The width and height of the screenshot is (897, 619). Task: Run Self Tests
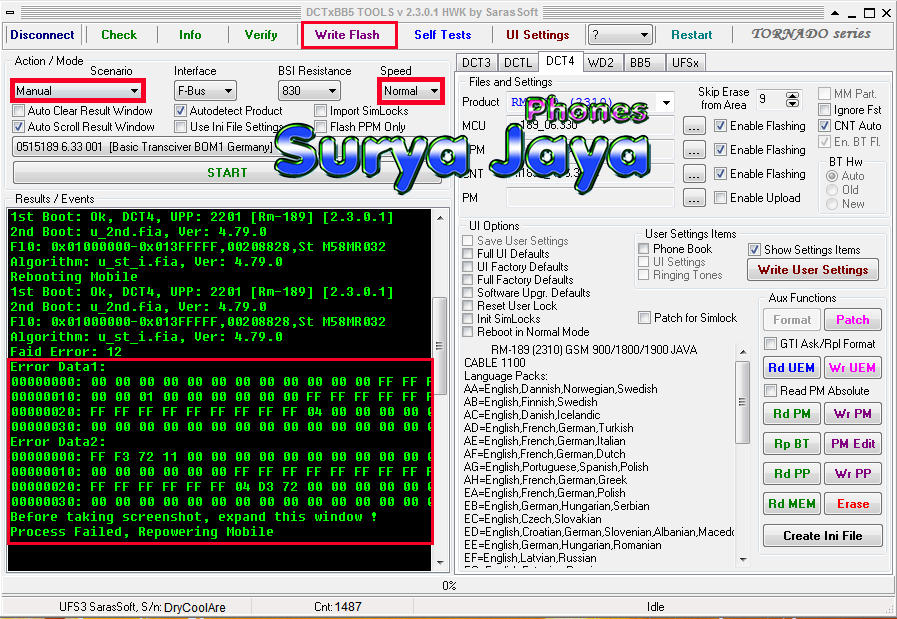pos(443,35)
